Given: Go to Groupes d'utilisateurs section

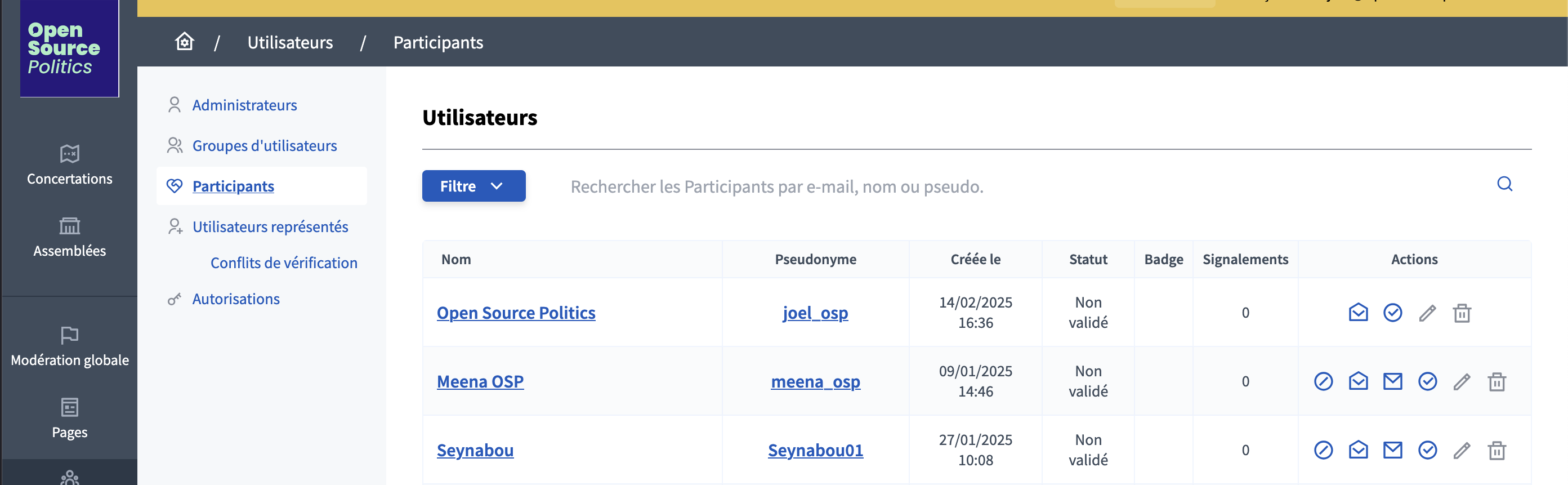Looking at the screenshot, I should point(265,146).
